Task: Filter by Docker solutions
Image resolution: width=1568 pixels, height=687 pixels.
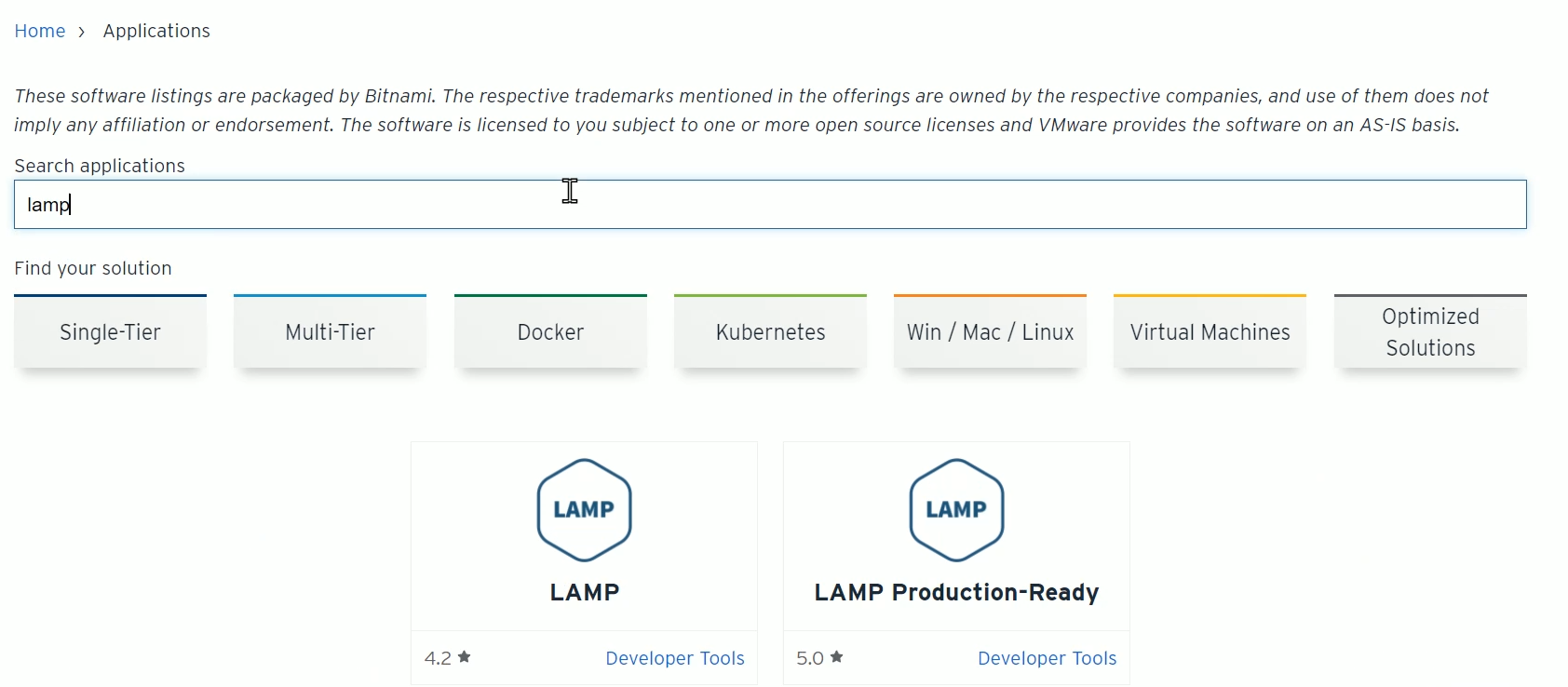Action: (550, 332)
